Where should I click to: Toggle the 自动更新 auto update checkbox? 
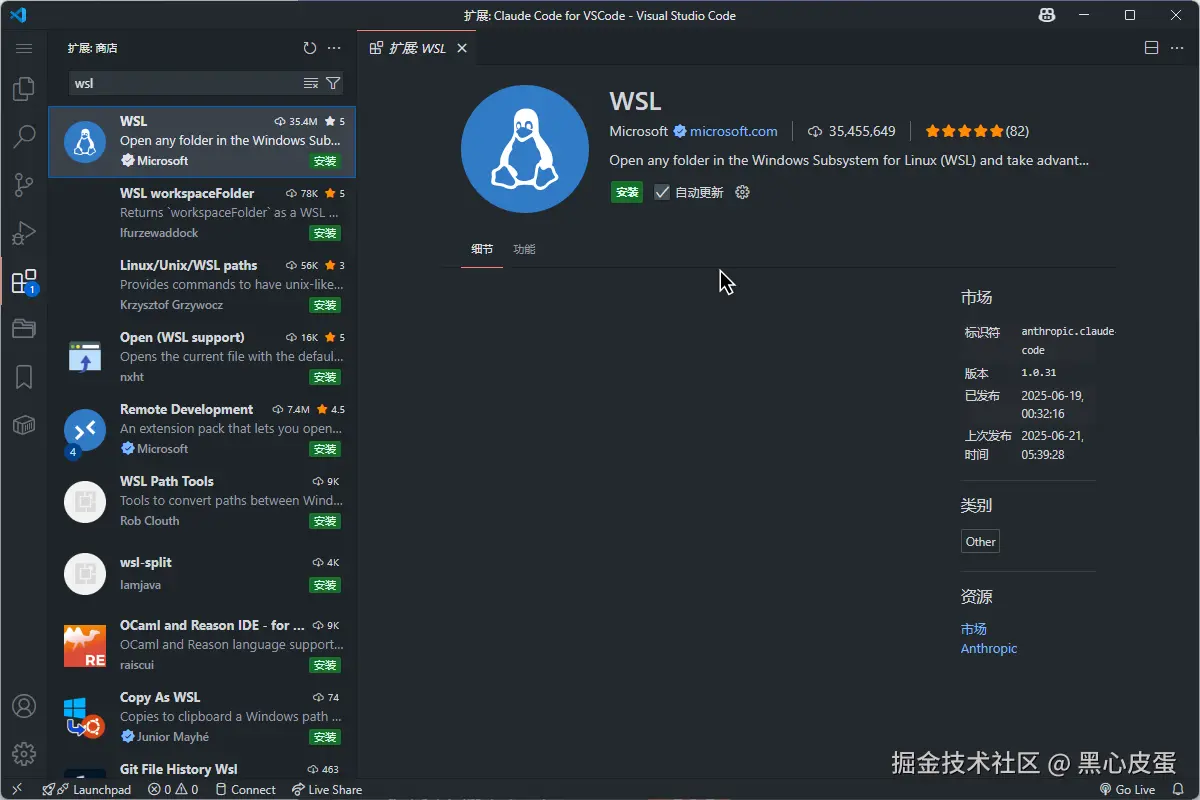pyautogui.click(x=662, y=192)
